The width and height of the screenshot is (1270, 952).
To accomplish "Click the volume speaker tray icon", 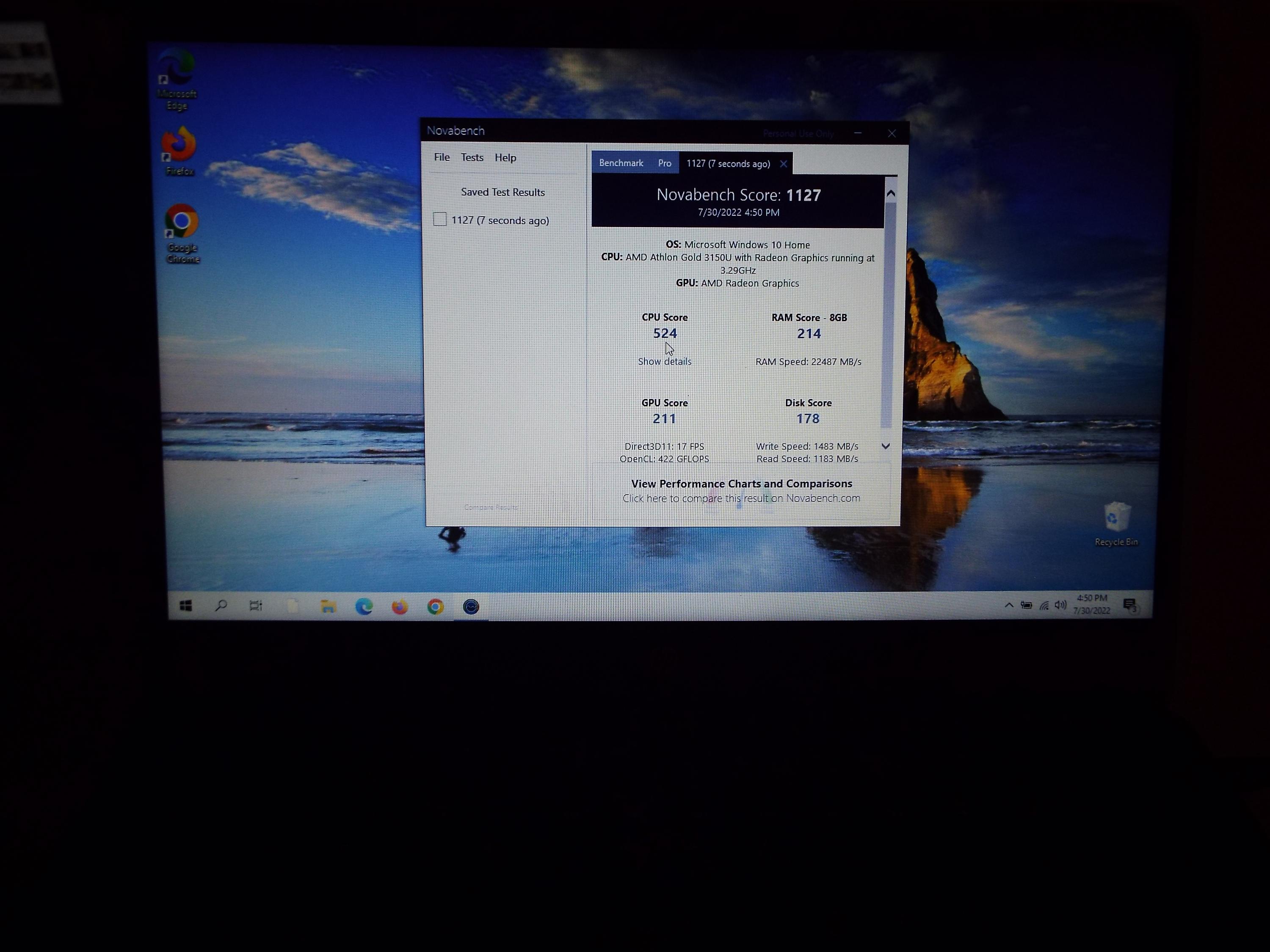I will click(1060, 605).
